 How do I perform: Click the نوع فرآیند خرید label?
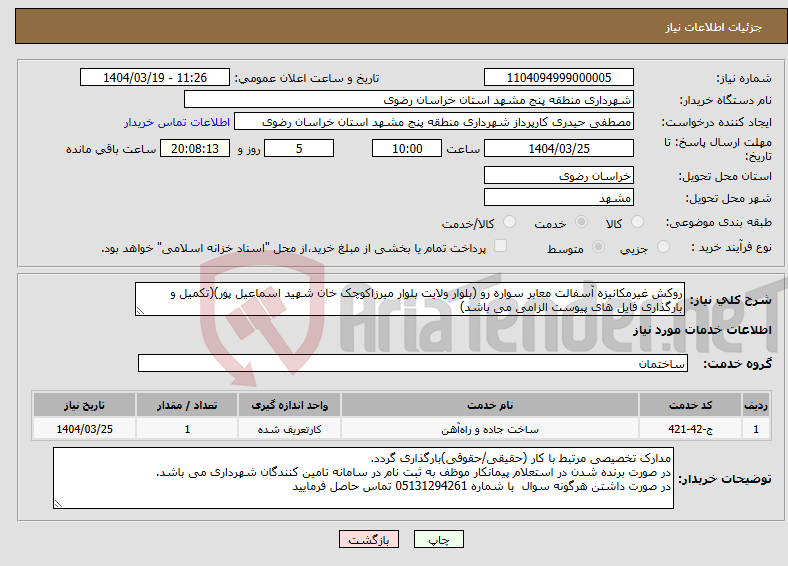click(x=731, y=247)
